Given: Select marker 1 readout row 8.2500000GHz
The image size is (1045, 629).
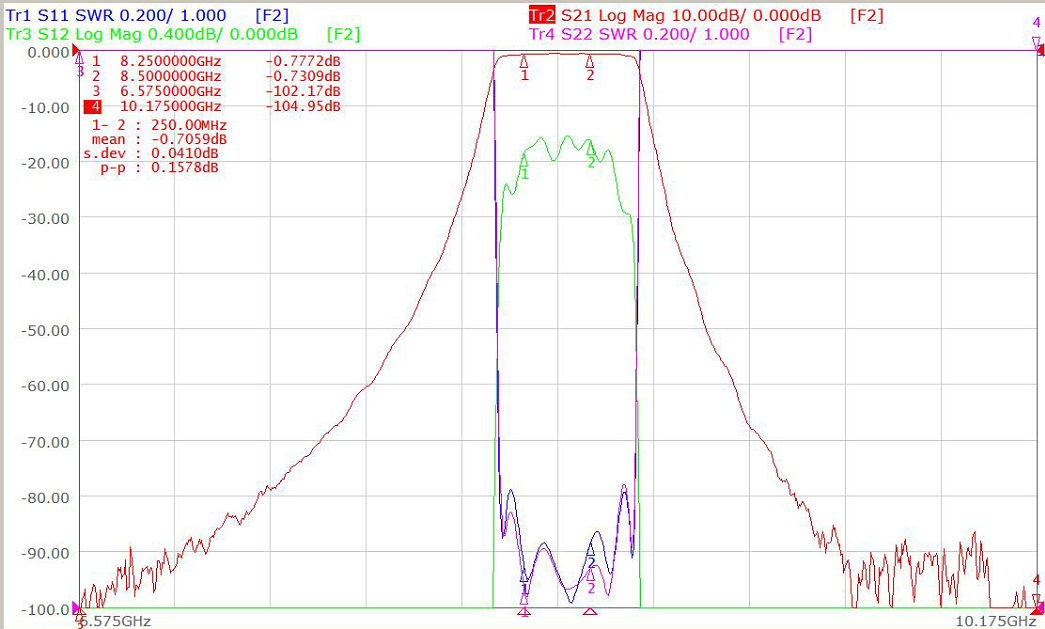Looking at the screenshot, I should pos(216,61).
